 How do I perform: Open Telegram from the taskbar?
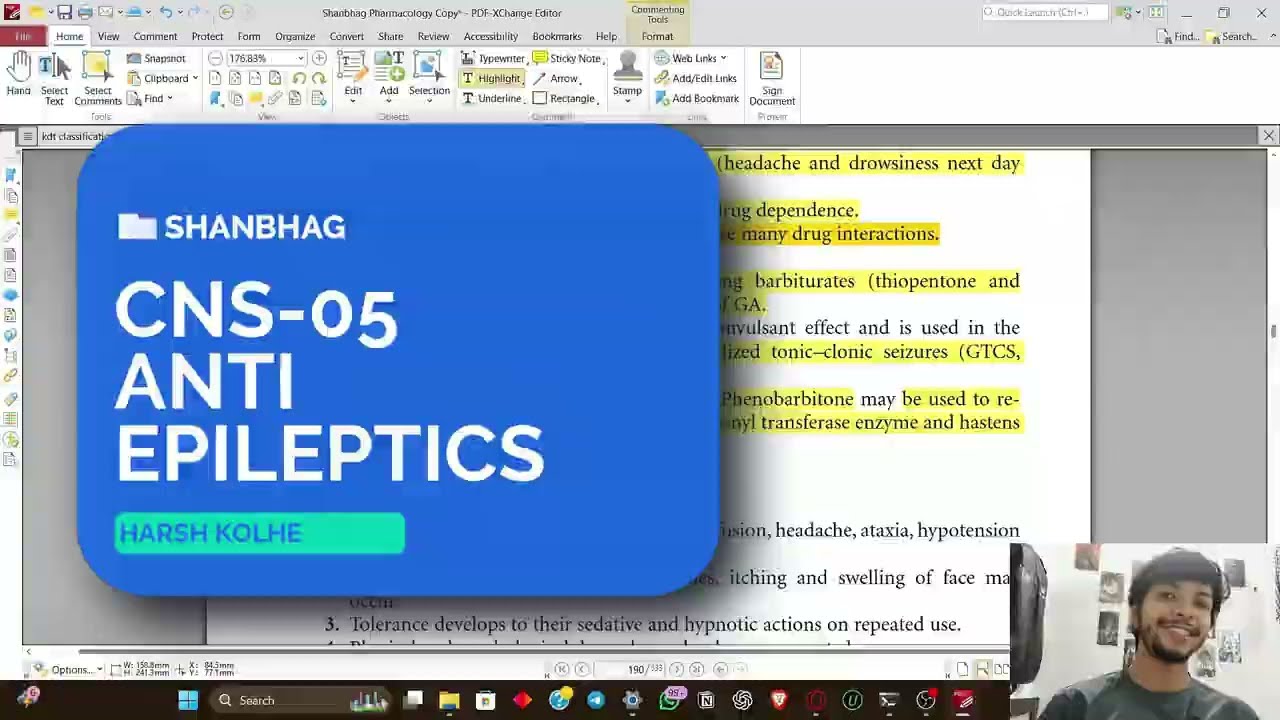point(596,700)
